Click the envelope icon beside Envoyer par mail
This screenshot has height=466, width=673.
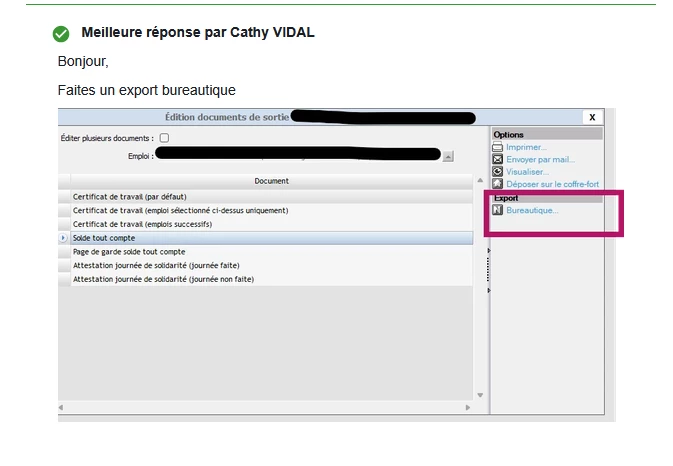coord(497,160)
